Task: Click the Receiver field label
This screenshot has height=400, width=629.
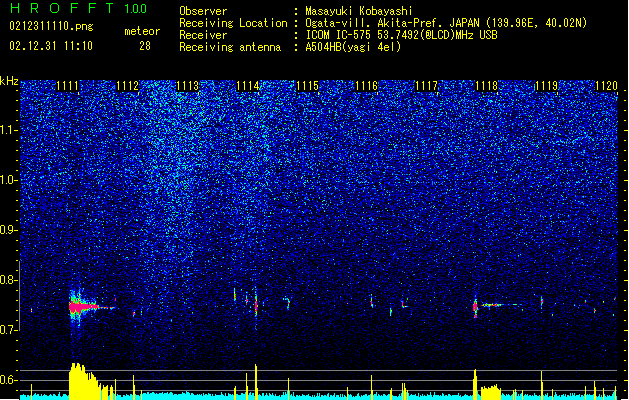Action: pyautogui.click(x=203, y=35)
